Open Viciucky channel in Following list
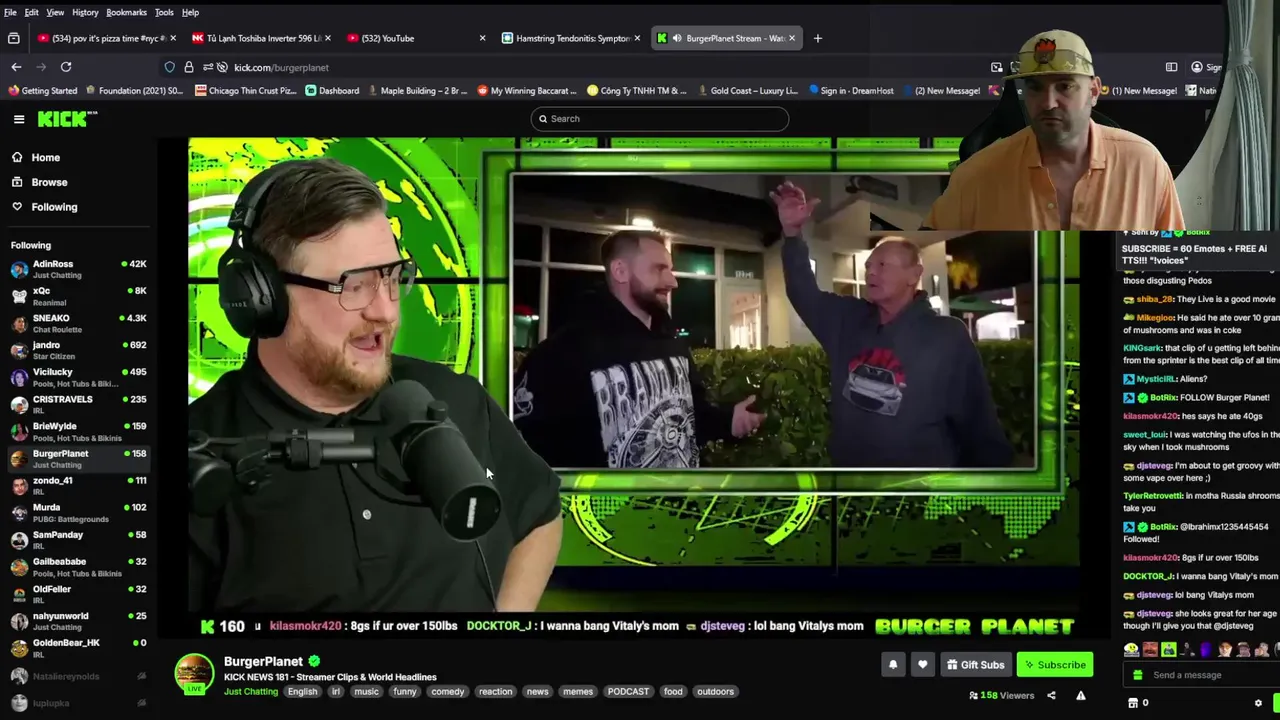Image resolution: width=1280 pixels, height=720 pixels. click(78, 376)
